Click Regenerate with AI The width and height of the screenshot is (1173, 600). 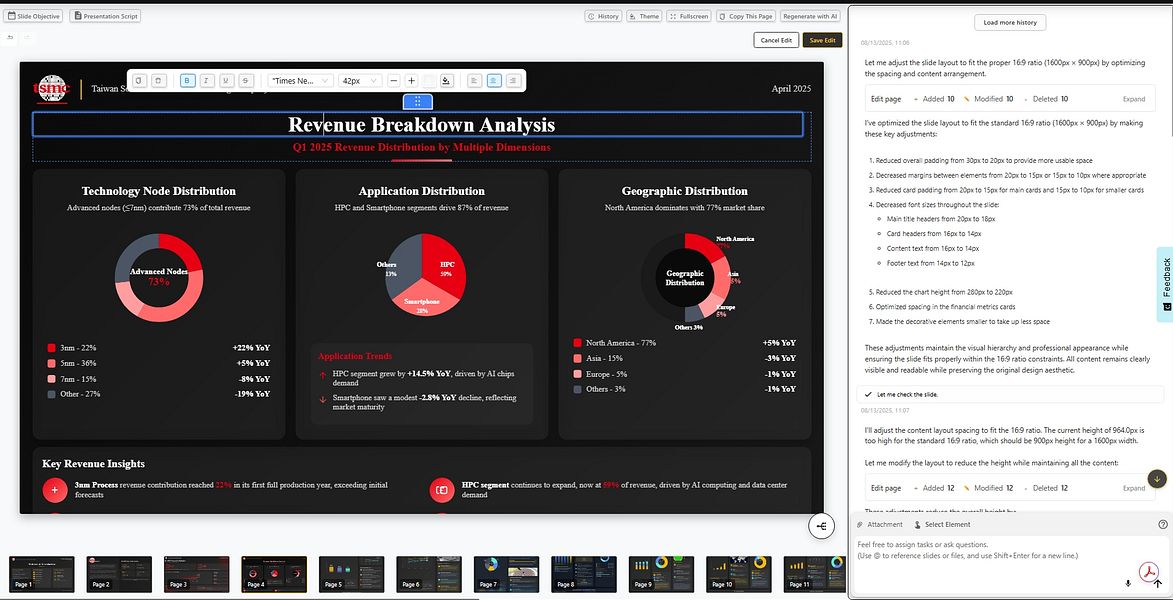point(810,16)
